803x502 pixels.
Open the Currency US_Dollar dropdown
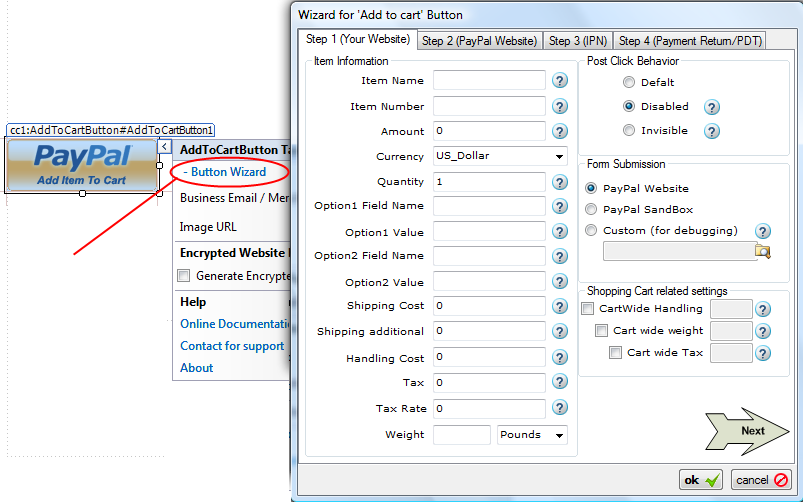coord(500,156)
